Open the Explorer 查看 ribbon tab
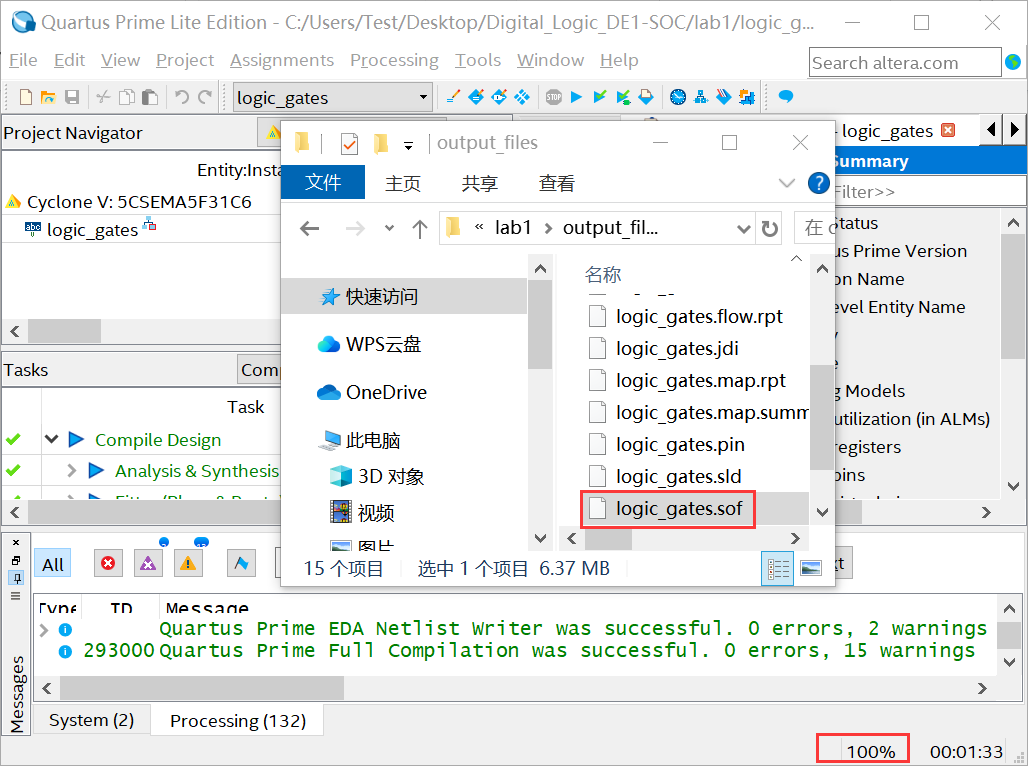 coord(557,183)
